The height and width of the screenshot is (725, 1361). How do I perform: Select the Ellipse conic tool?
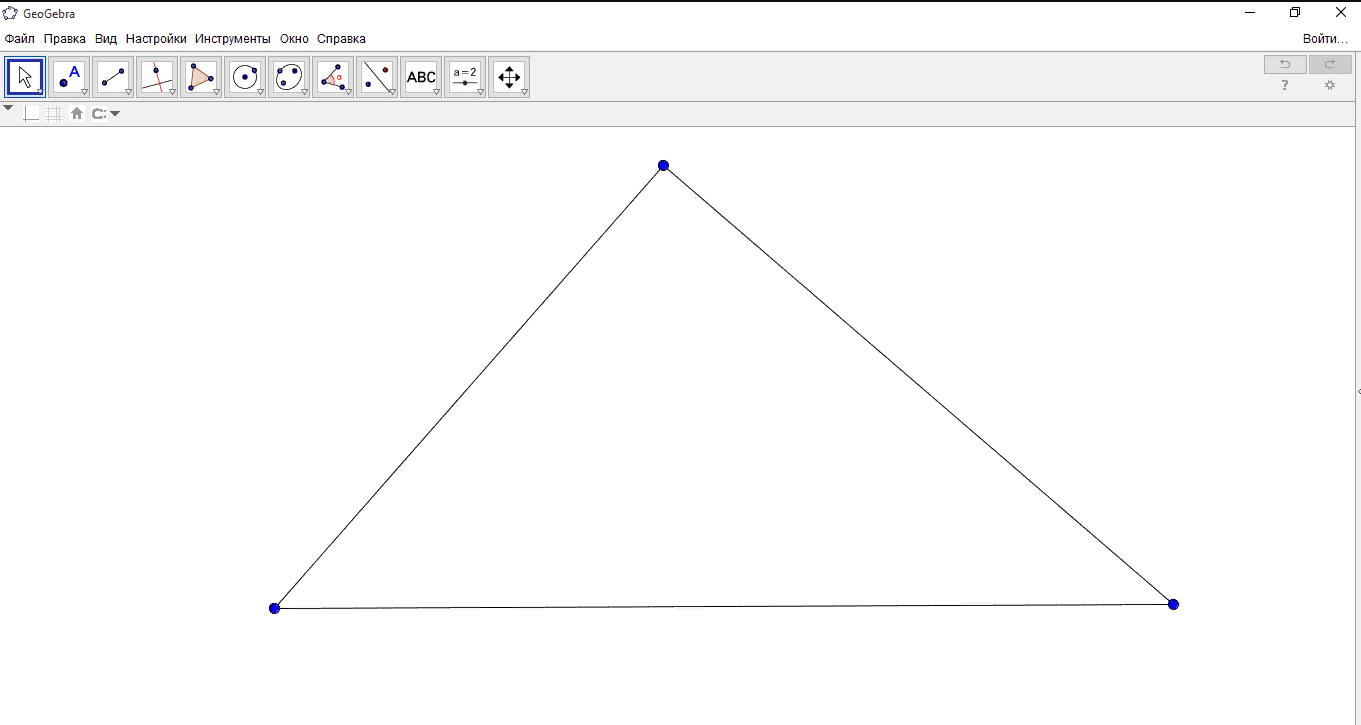point(289,77)
